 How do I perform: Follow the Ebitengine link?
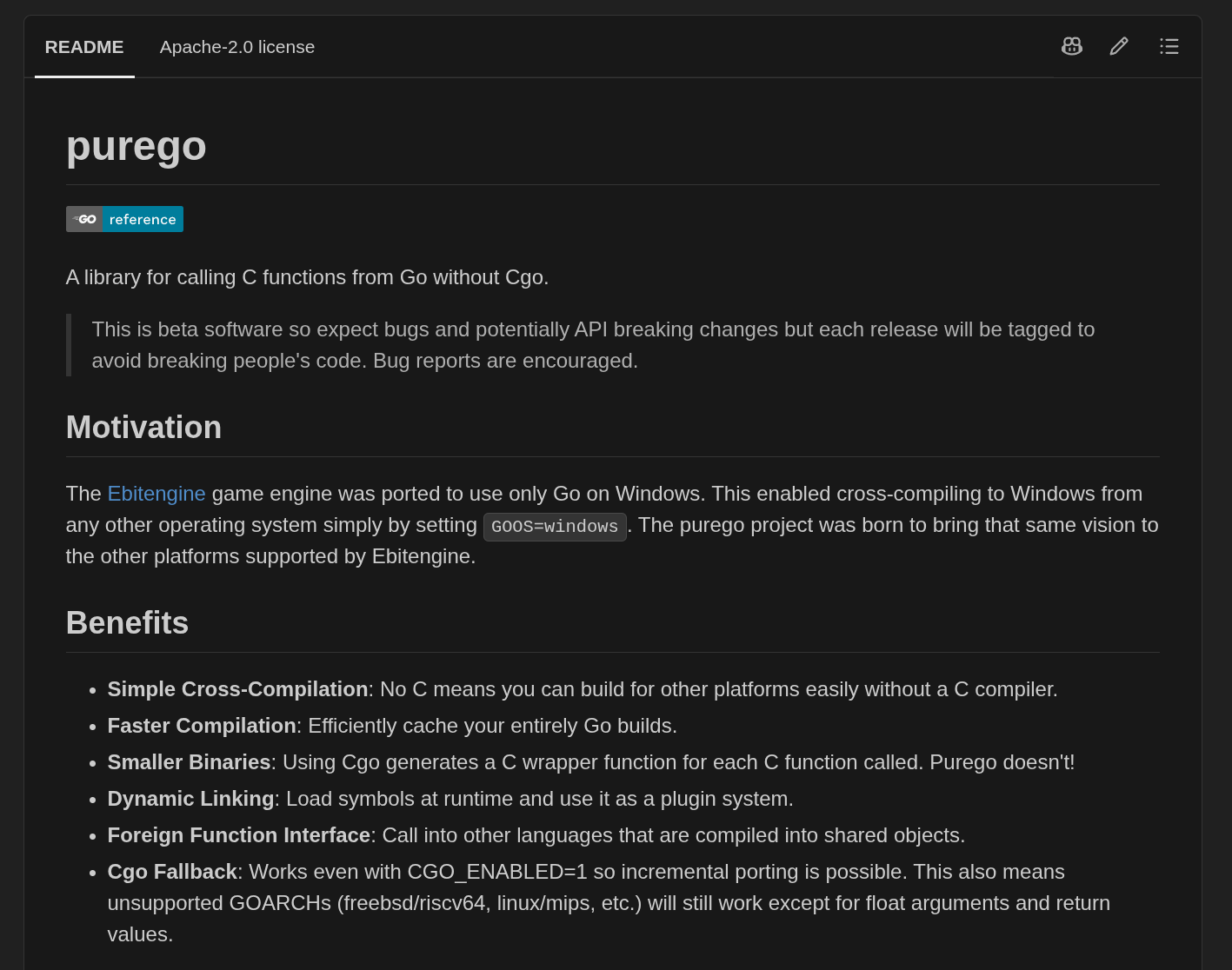click(156, 494)
